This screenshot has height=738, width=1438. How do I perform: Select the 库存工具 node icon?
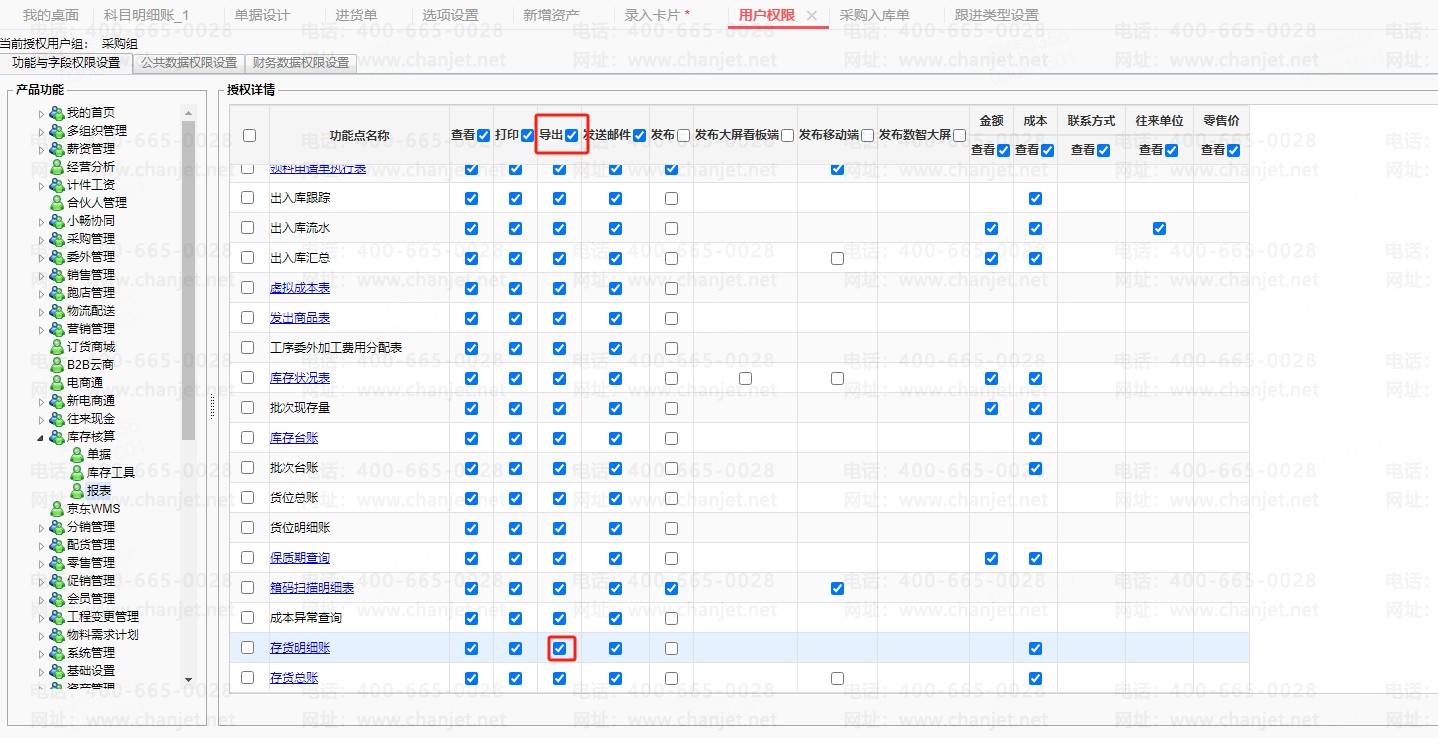(x=76, y=473)
